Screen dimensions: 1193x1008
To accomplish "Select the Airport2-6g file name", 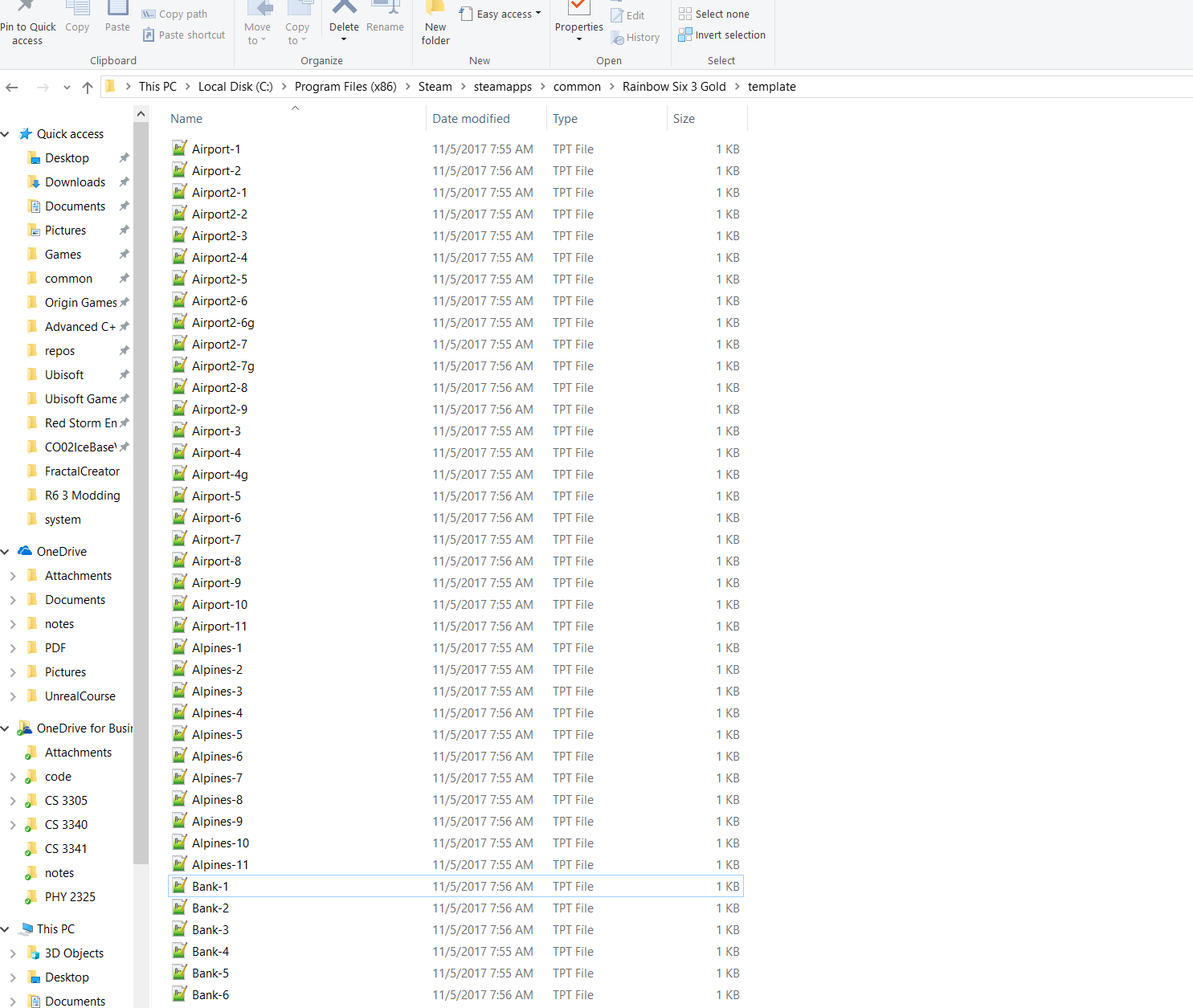I will click(x=223, y=323).
